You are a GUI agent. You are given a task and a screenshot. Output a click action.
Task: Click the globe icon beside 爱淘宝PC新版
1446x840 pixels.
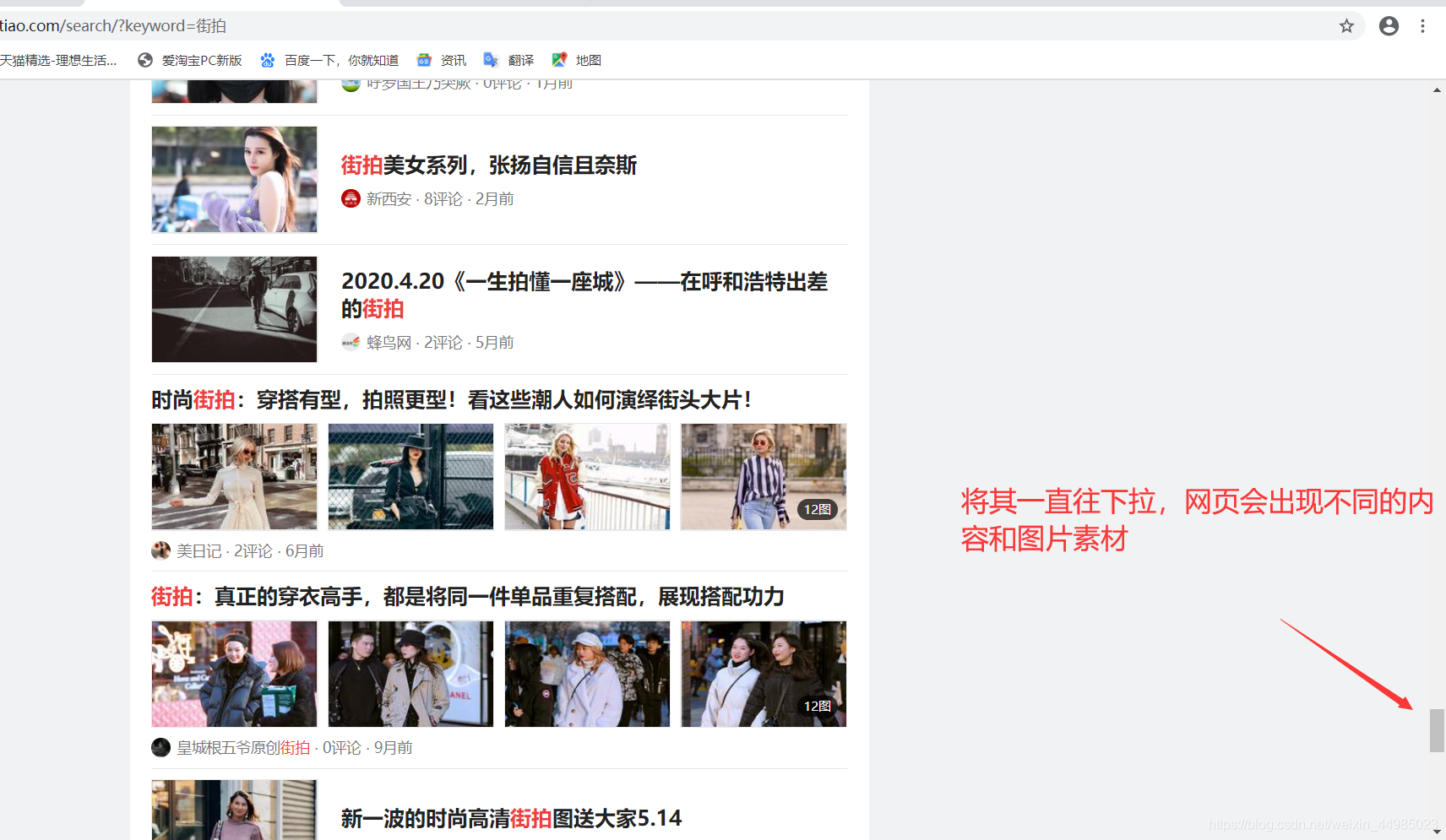(x=145, y=60)
